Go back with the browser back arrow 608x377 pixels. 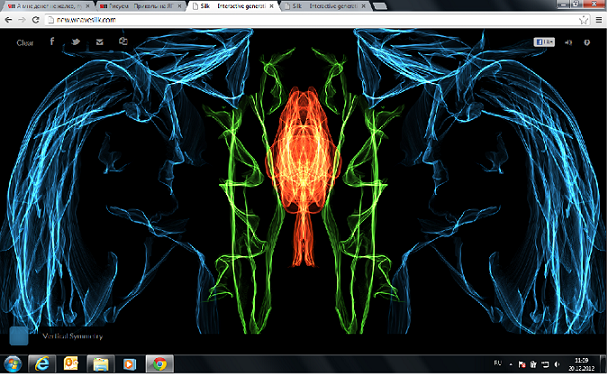coord(8,20)
